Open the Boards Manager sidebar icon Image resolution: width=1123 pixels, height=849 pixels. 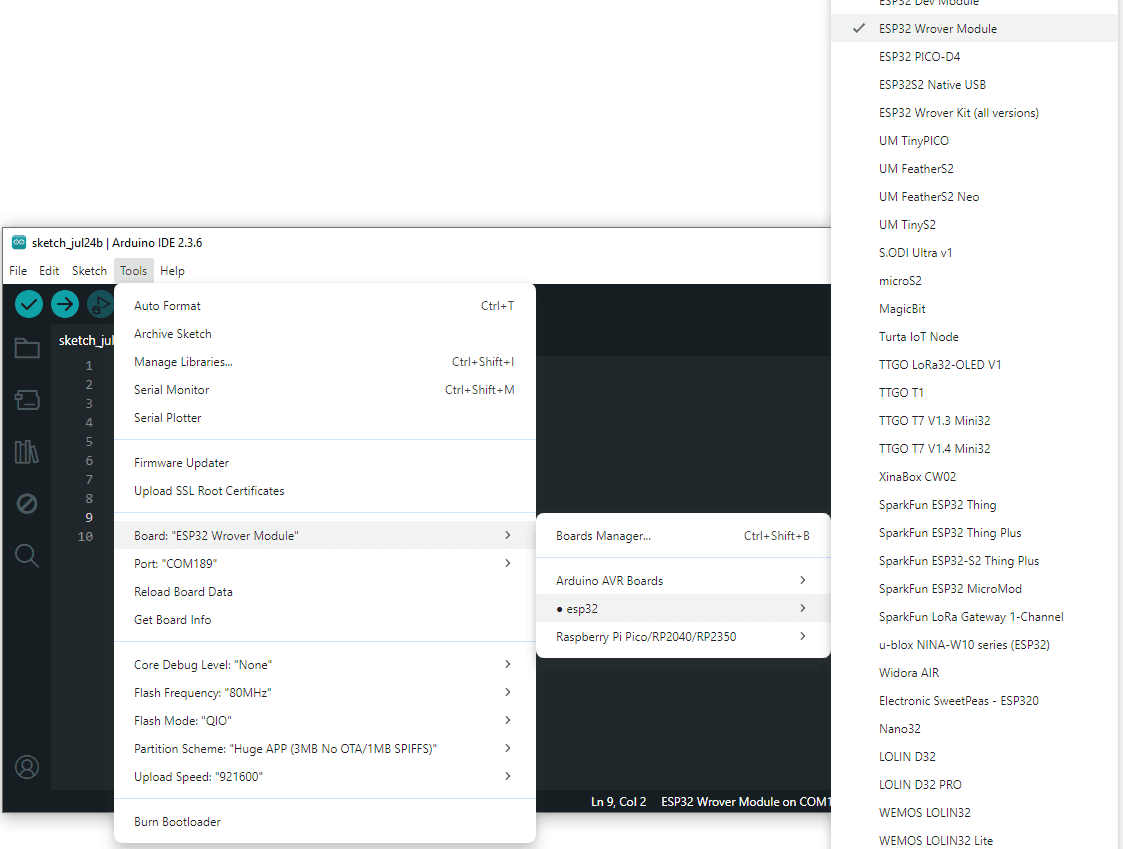pyautogui.click(x=27, y=401)
